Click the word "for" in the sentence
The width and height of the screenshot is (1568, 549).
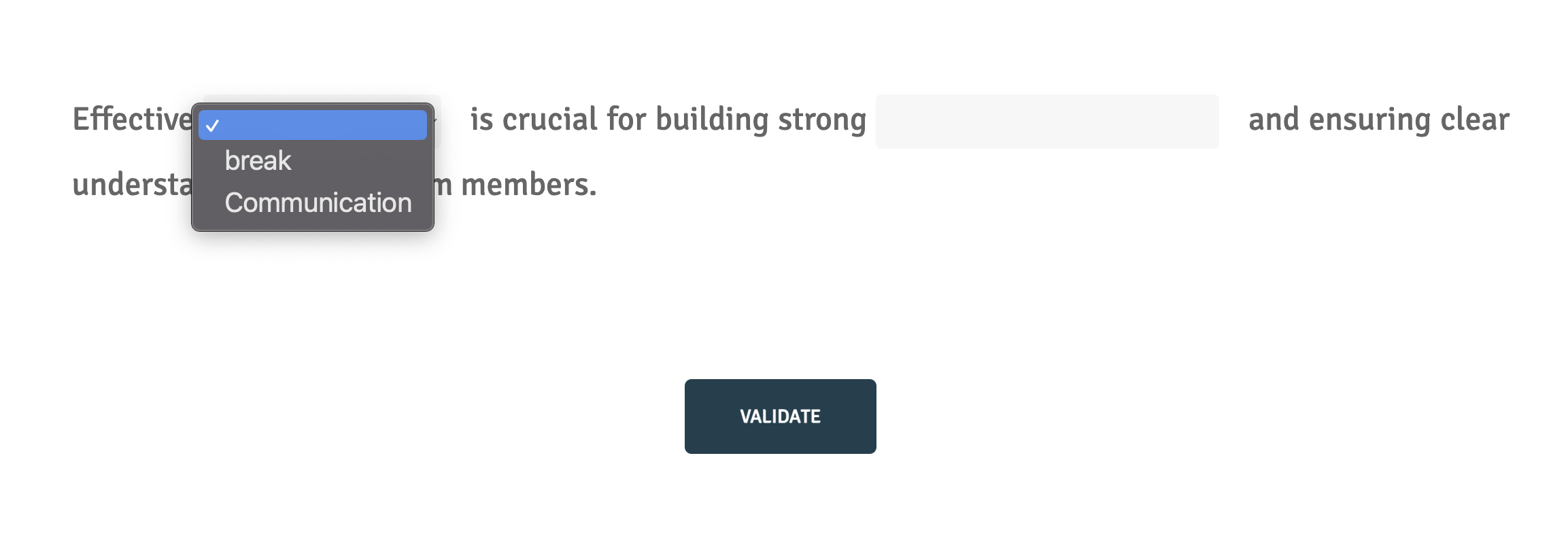coord(627,120)
